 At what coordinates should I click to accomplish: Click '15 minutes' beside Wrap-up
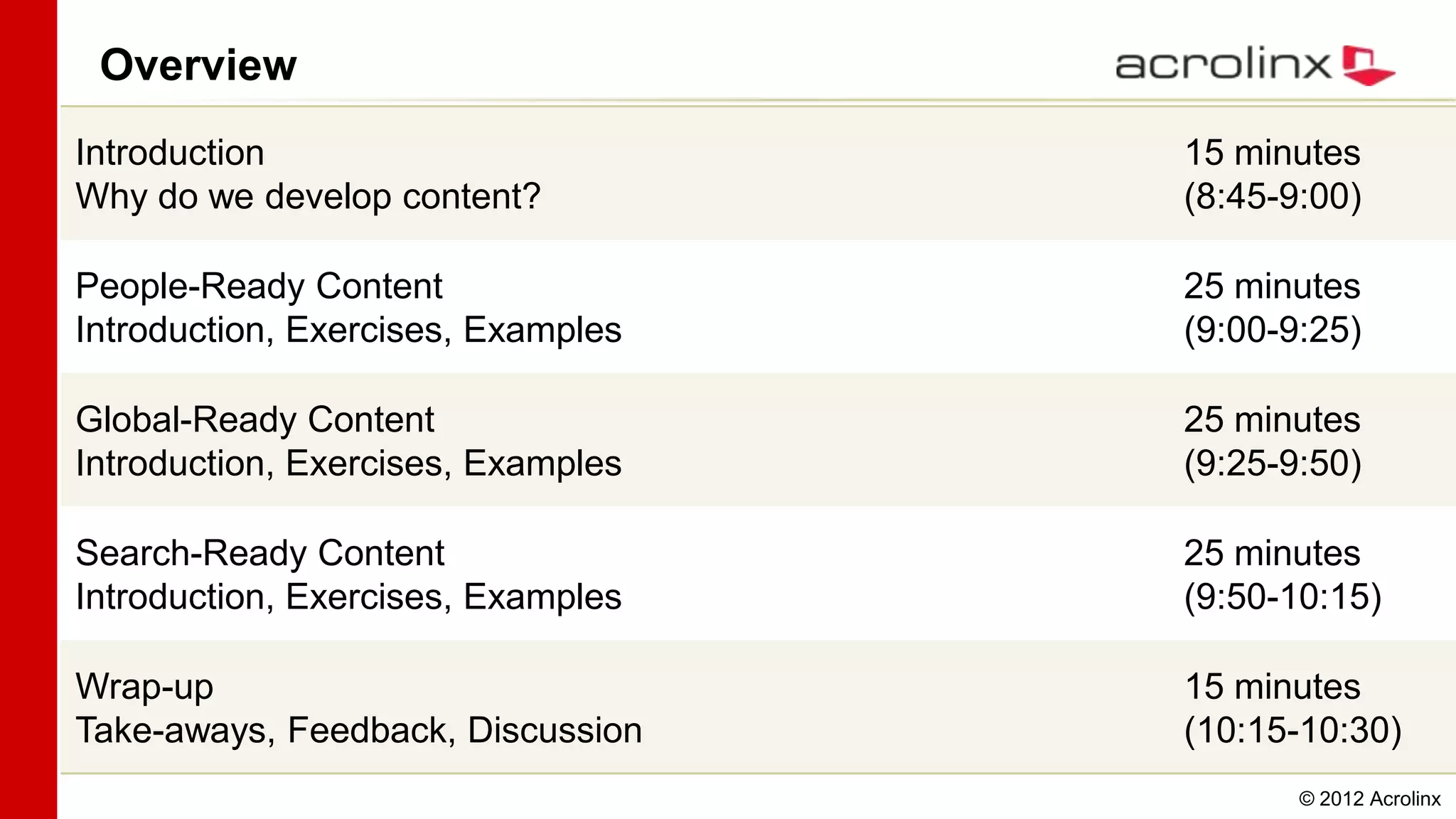1273,687
